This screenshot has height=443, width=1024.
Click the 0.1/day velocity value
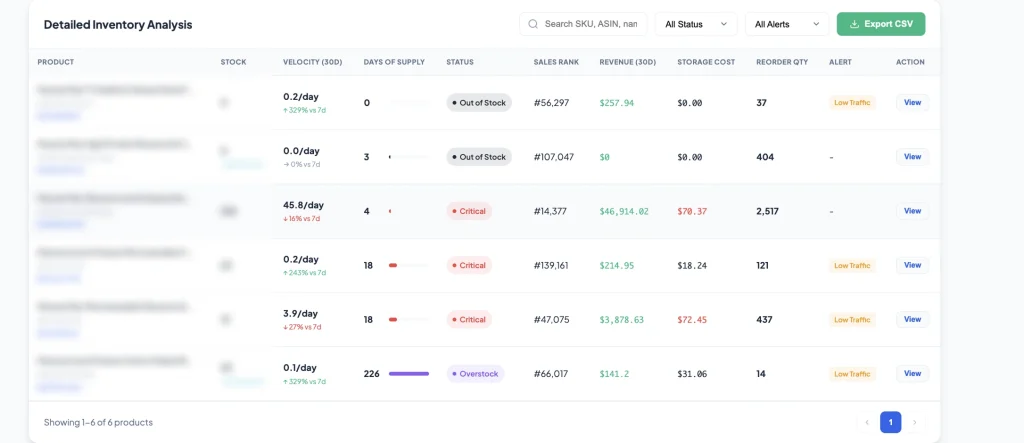[300, 368]
